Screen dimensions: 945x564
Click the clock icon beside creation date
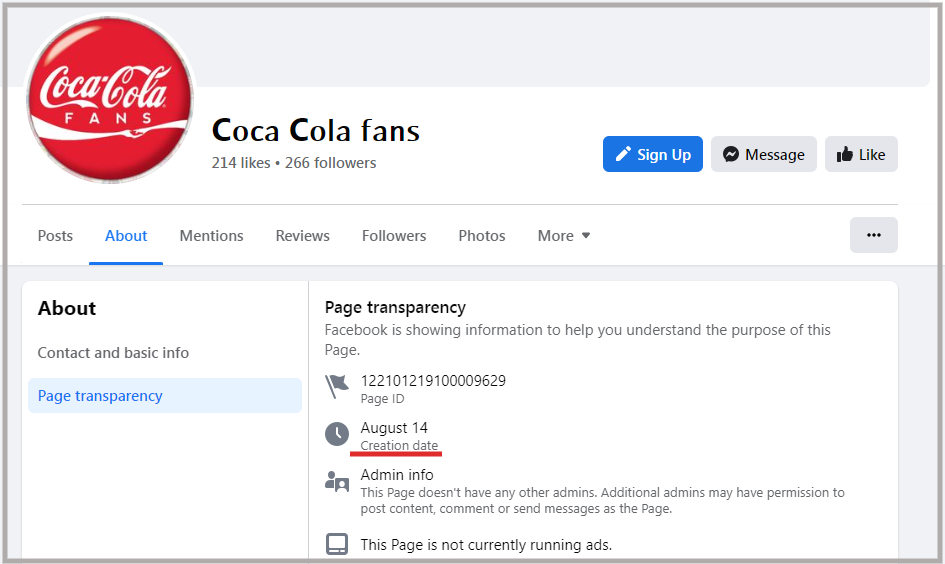click(337, 434)
